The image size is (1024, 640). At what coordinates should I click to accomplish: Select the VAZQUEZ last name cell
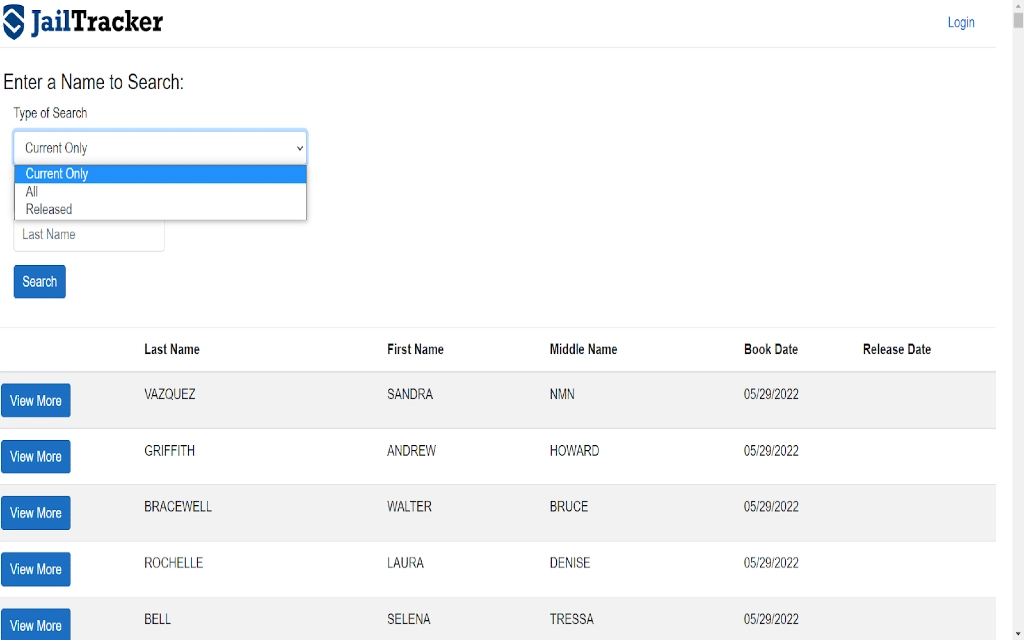click(x=170, y=394)
